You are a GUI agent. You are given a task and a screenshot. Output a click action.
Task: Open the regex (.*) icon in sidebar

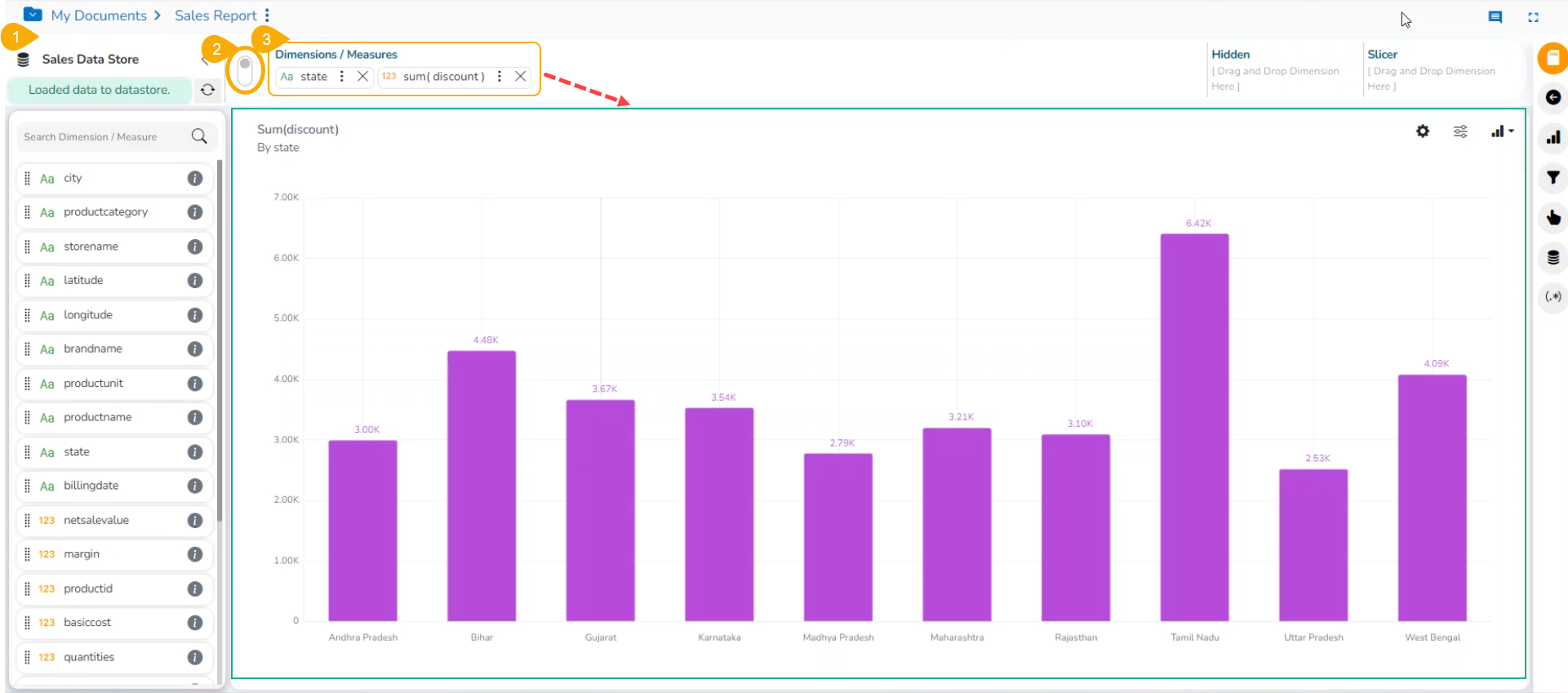[1552, 296]
